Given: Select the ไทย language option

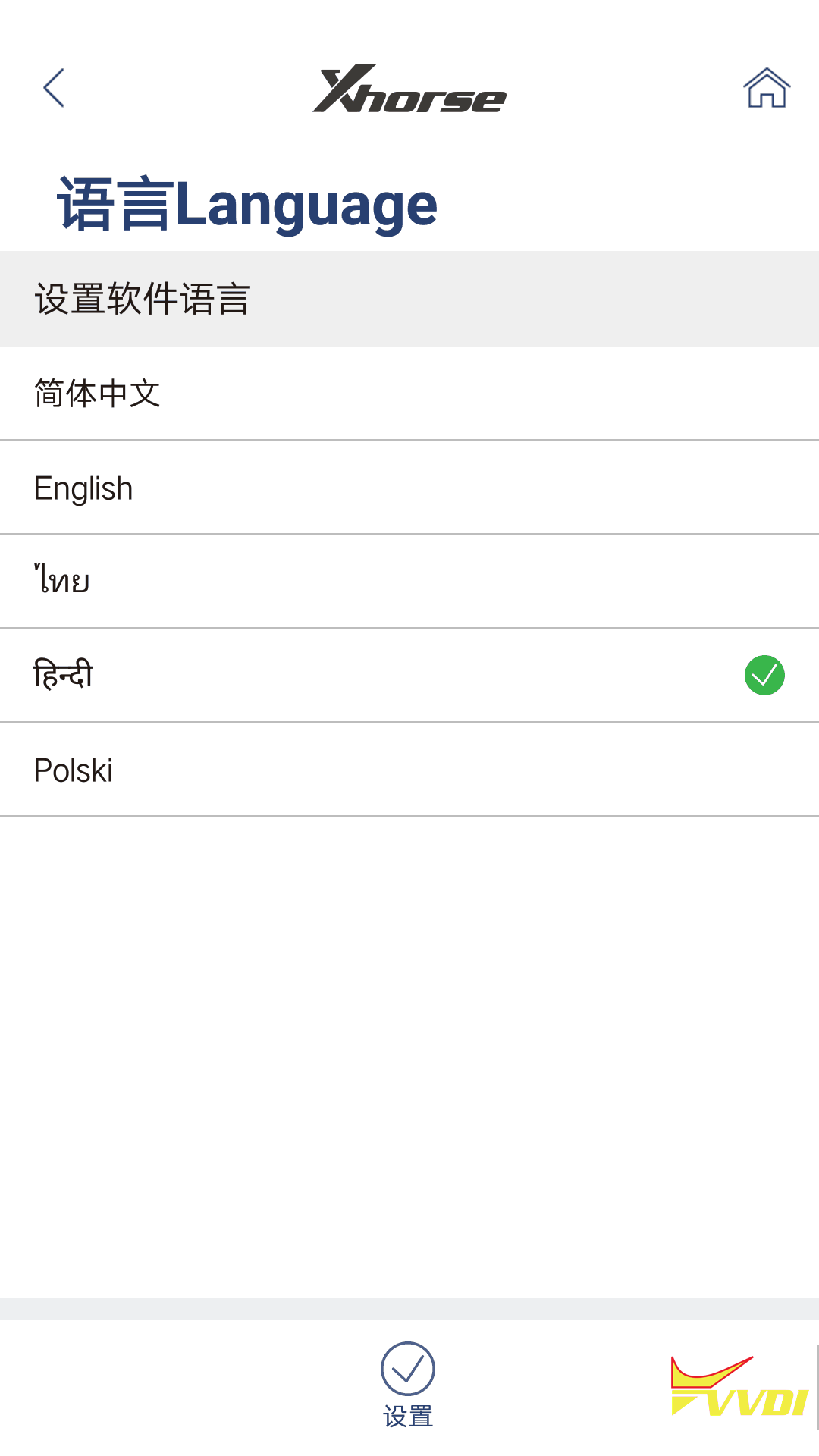Looking at the screenshot, I should 62,581.
